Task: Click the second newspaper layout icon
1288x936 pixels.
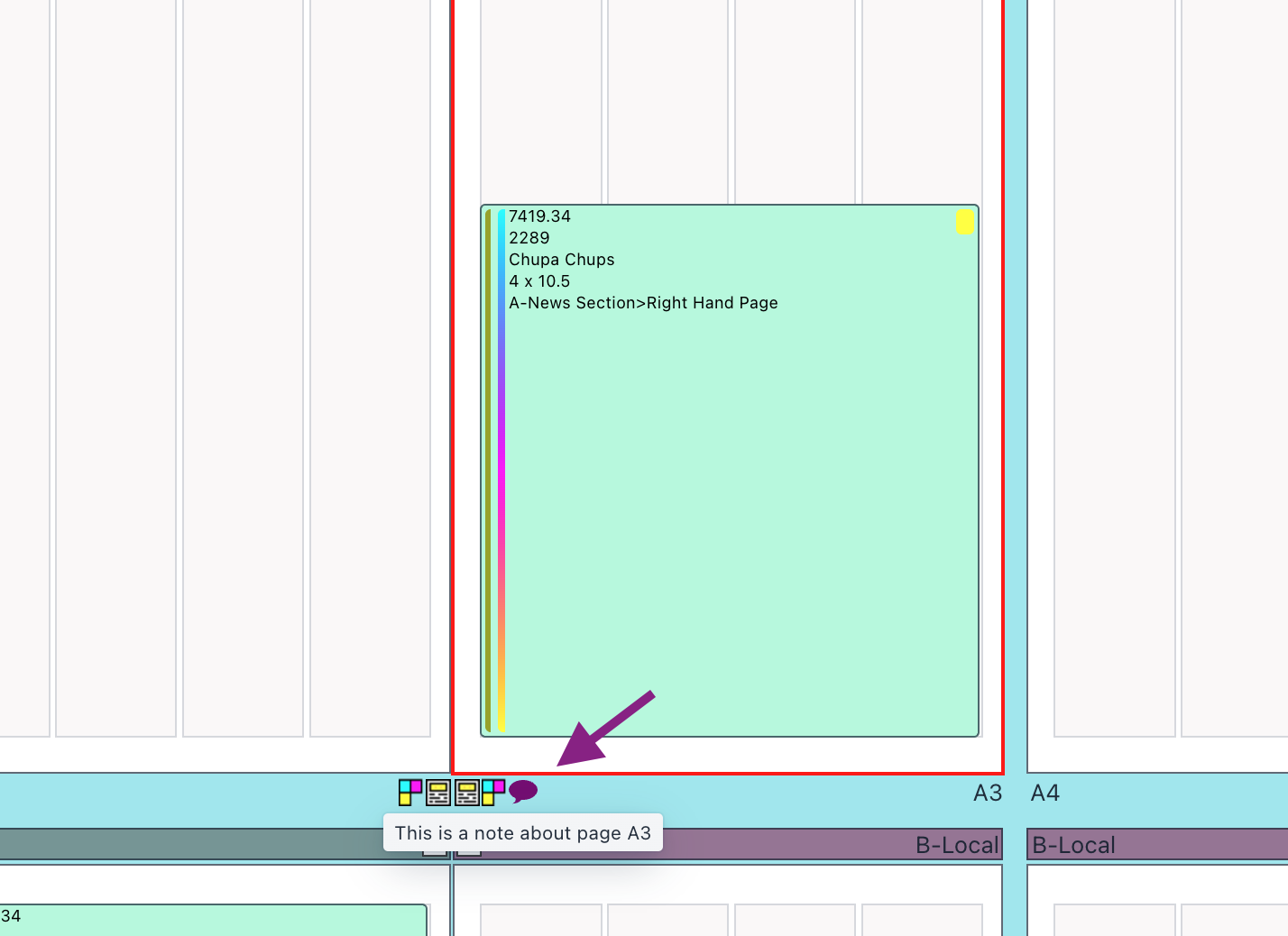Action: pyautogui.click(x=467, y=793)
